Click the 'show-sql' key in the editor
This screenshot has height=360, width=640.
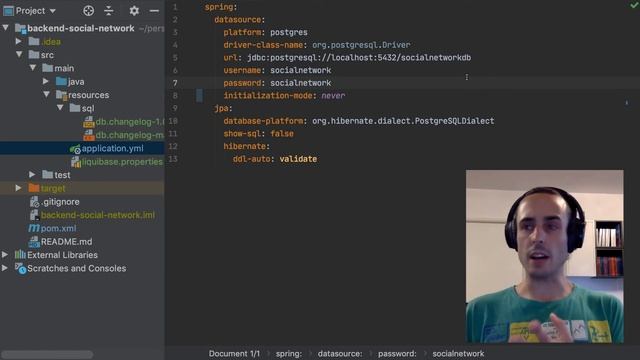pyautogui.click(x=241, y=133)
